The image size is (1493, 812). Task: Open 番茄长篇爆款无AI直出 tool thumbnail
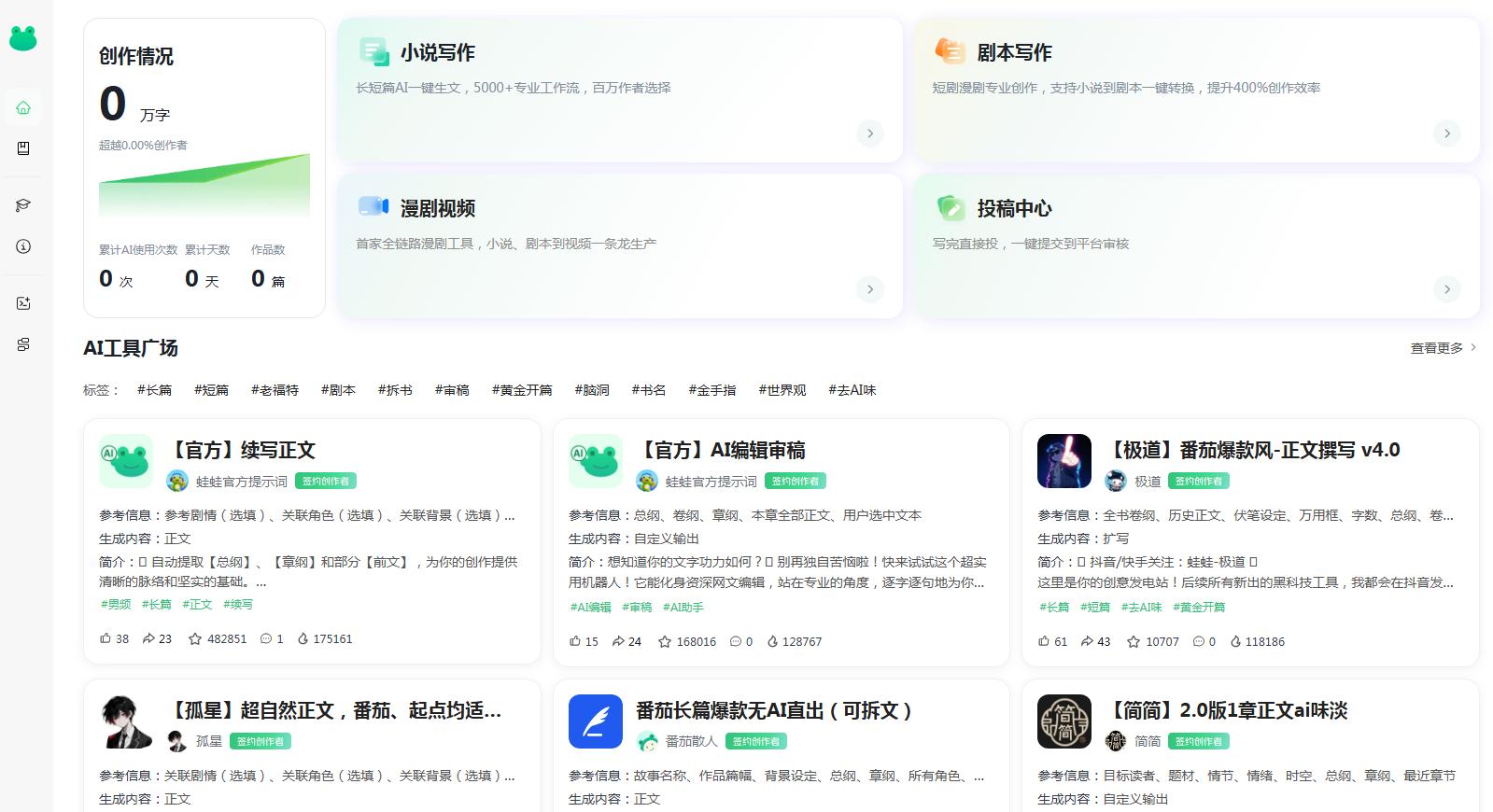pos(595,721)
